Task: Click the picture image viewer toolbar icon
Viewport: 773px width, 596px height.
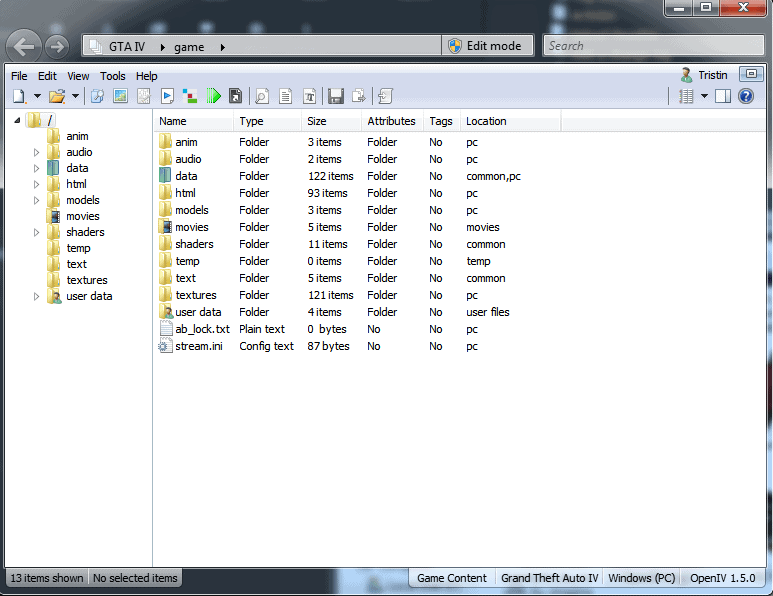Action: [120, 96]
